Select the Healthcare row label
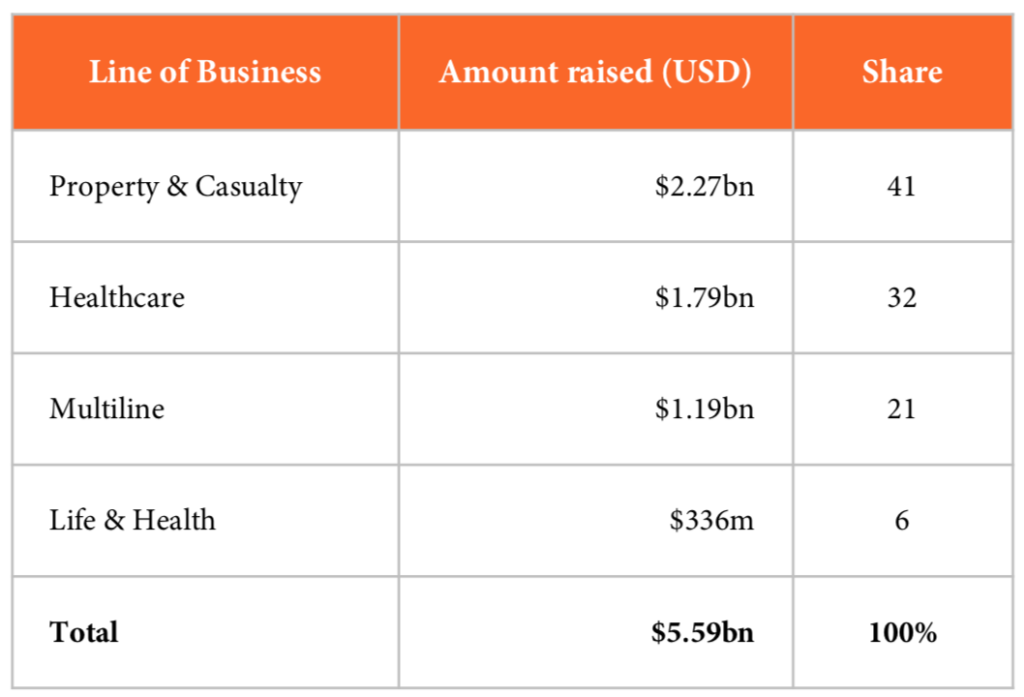The height and width of the screenshot is (697, 1024). pyautogui.click(x=117, y=297)
